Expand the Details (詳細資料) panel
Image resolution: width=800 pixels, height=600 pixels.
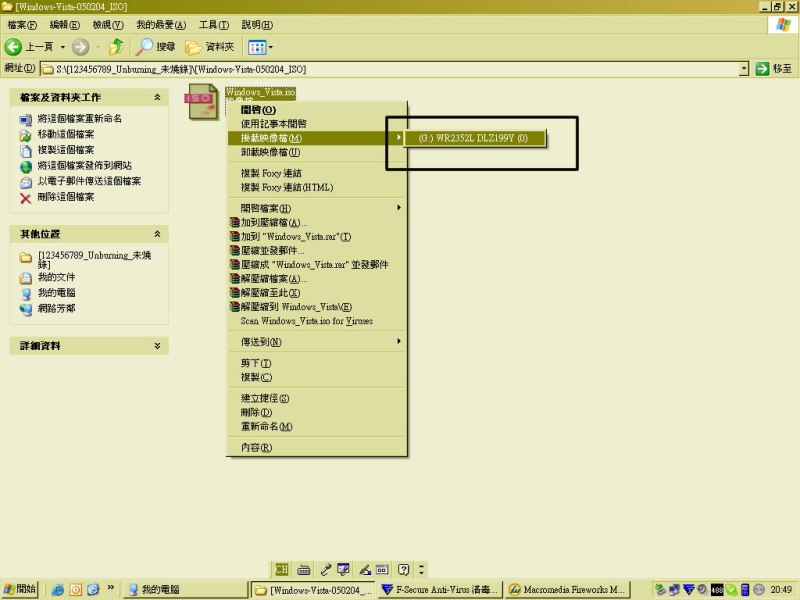pyautogui.click(x=157, y=345)
